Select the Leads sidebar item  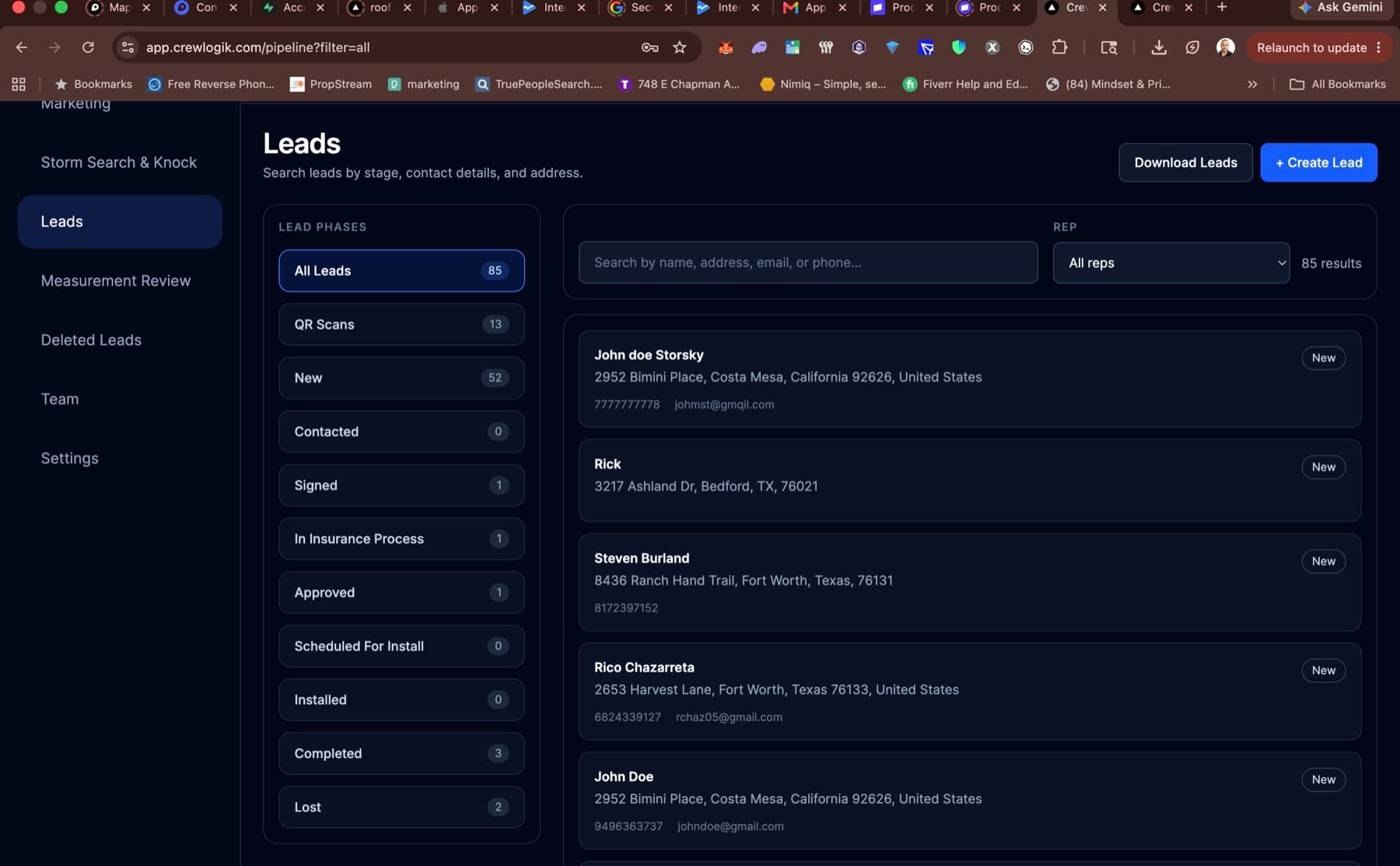(120, 222)
